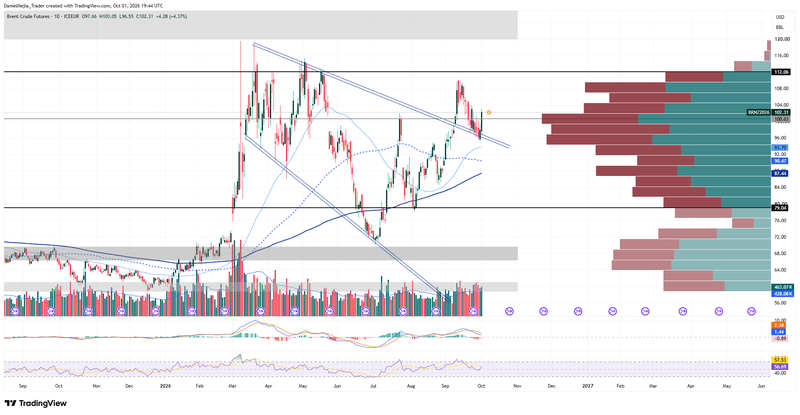Click the 463.07K volume label

point(782,287)
